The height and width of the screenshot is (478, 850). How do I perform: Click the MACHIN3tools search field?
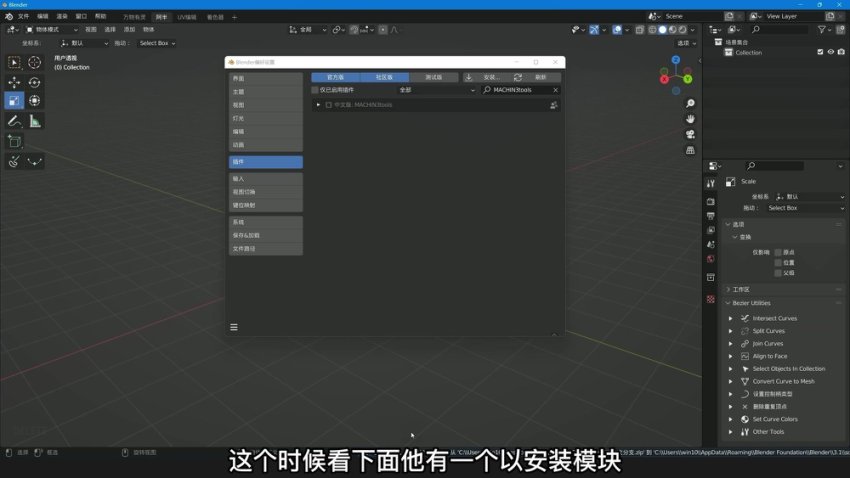pos(519,90)
